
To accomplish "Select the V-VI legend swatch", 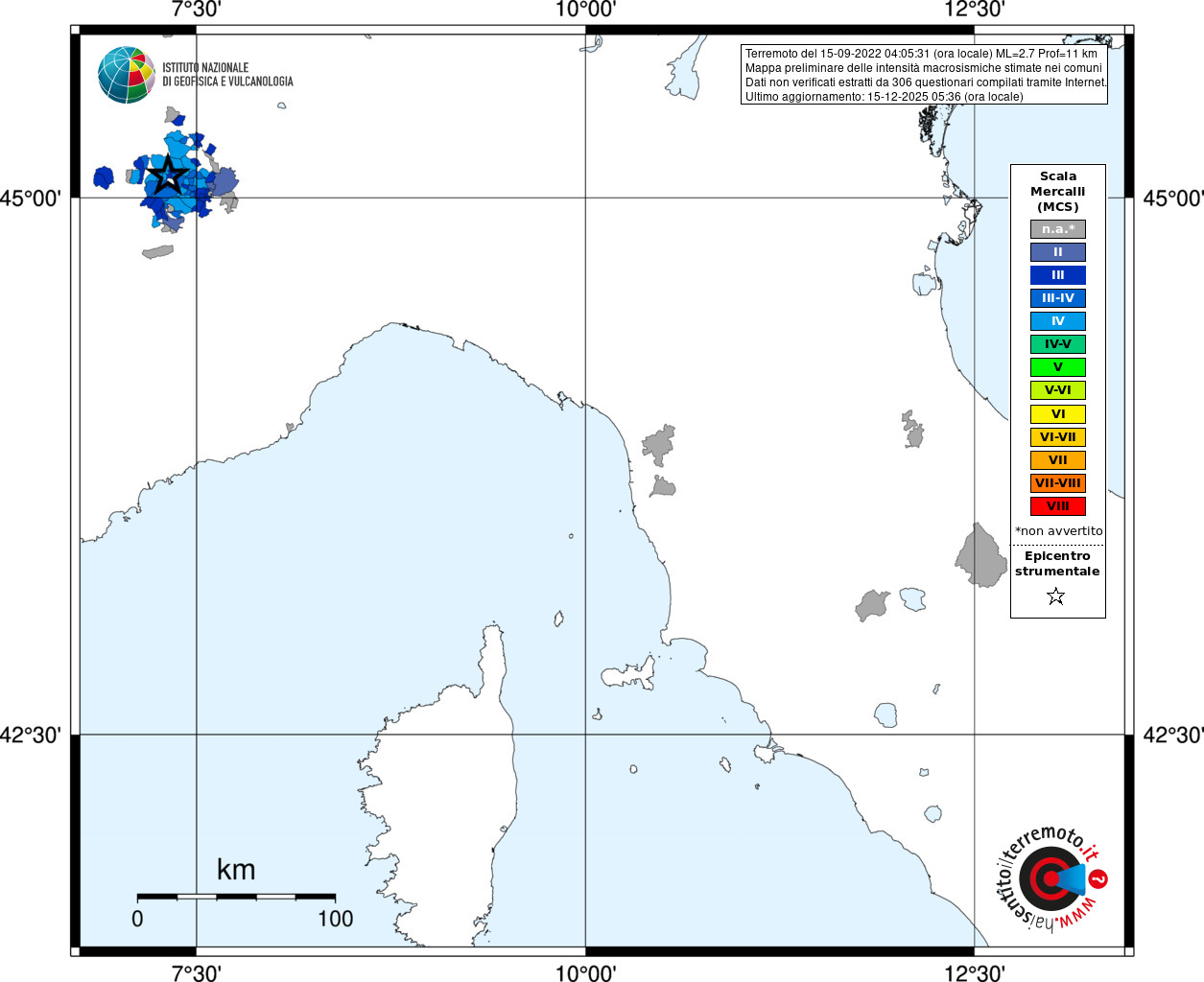I will [x=1058, y=390].
